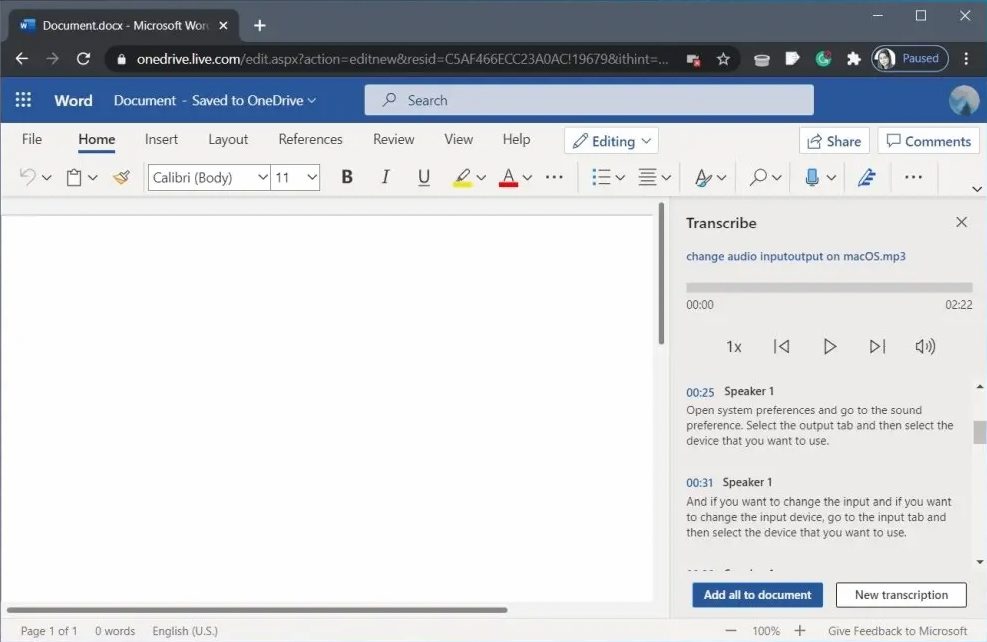Skip forward in the audio

(x=877, y=347)
